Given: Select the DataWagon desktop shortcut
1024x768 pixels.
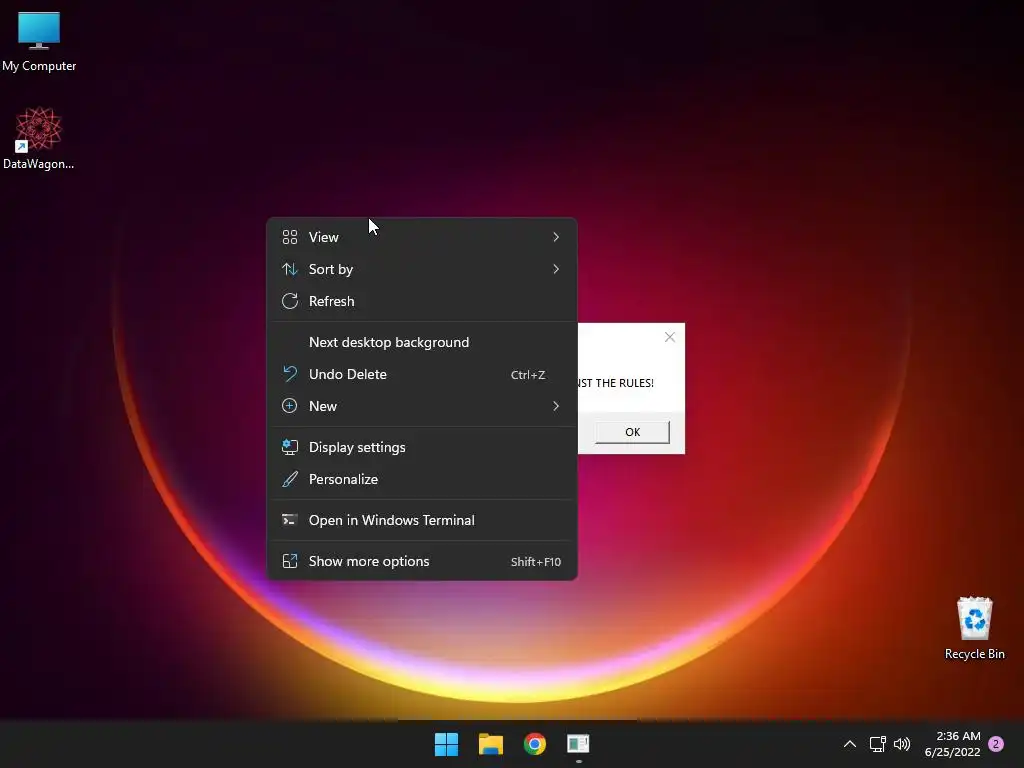Looking at the screenshot, I should 39,138.
